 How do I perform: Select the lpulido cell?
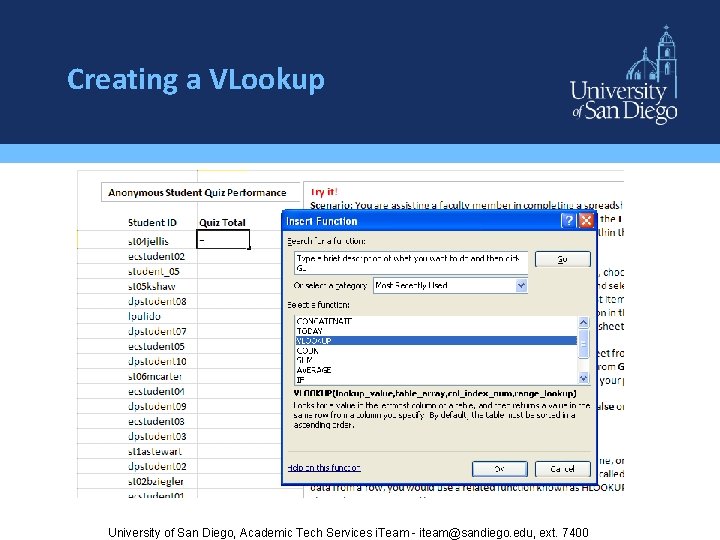[x=144, y=316]
